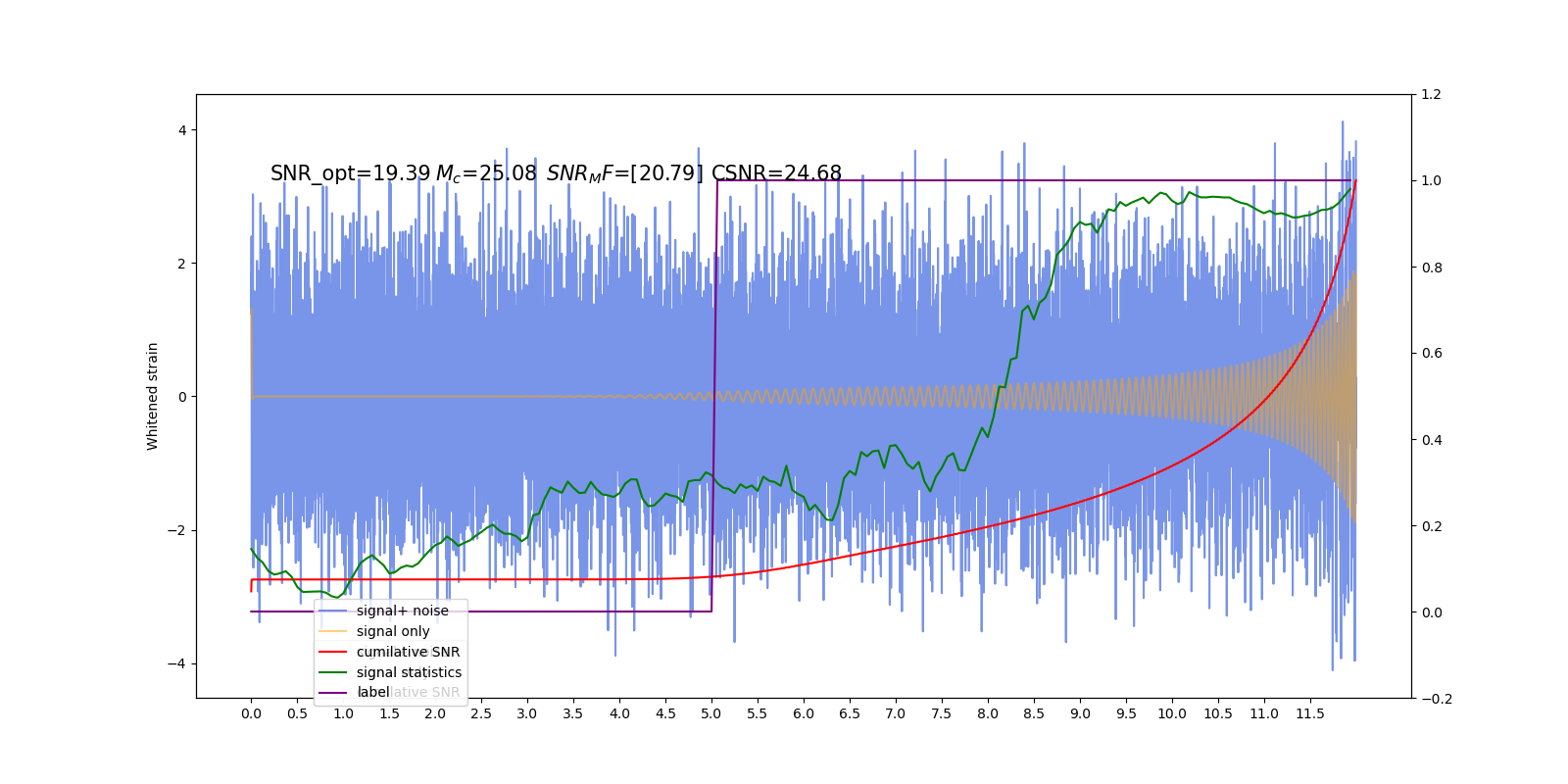
Task: Click the x-axis tick label 8.5
Action: (x=1034, y=713)
